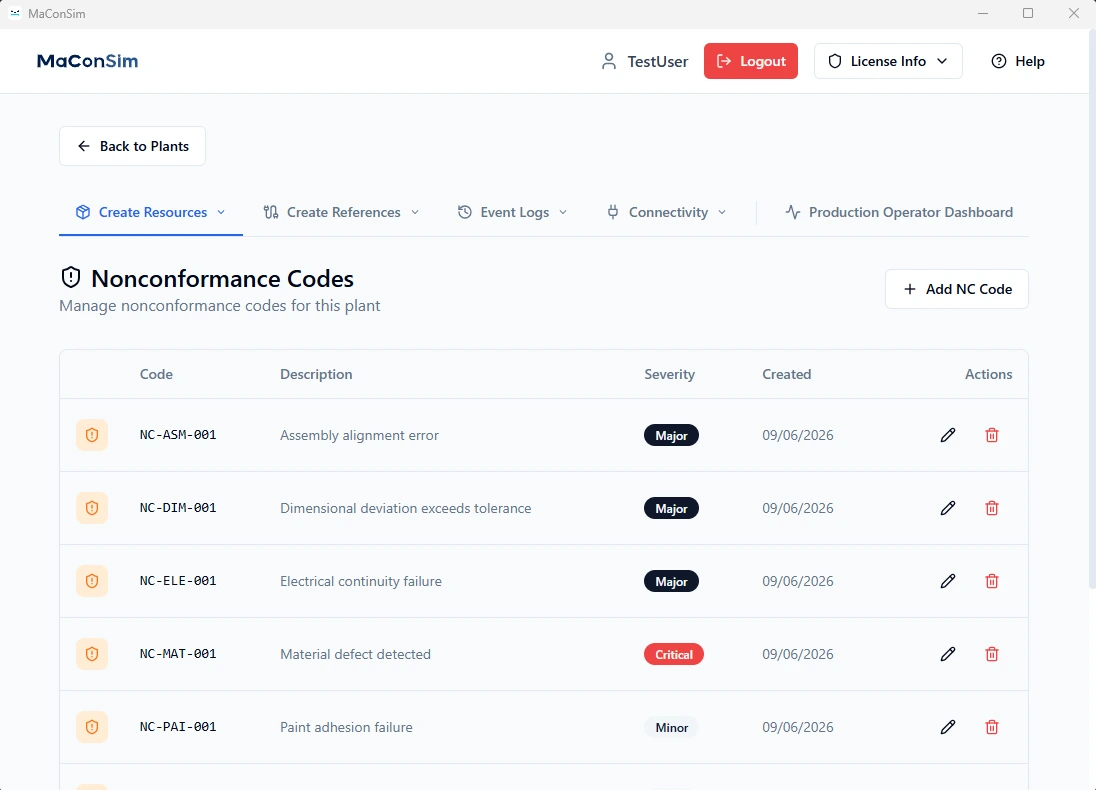Select the NC-DIM-001 code text
This screenshot has width=1096, height=790.
coord(178,508)
